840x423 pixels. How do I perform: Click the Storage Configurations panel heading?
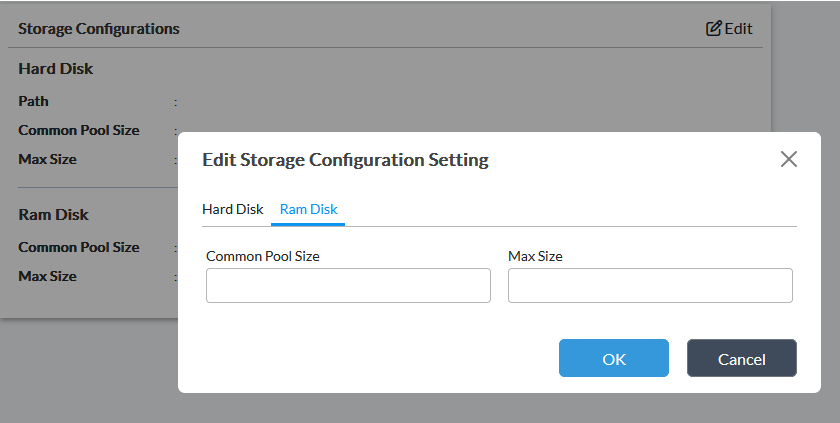tap(99, 29)
